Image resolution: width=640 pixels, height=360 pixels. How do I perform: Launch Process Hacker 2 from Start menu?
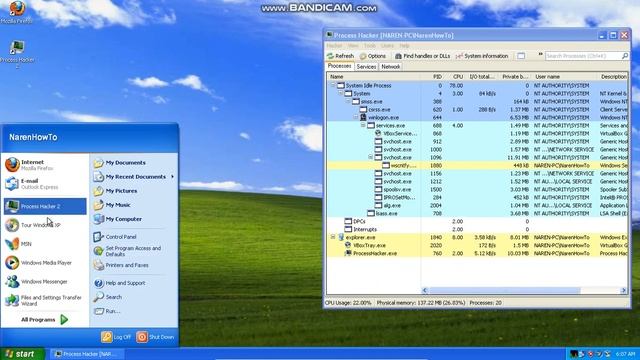(45, 206)
